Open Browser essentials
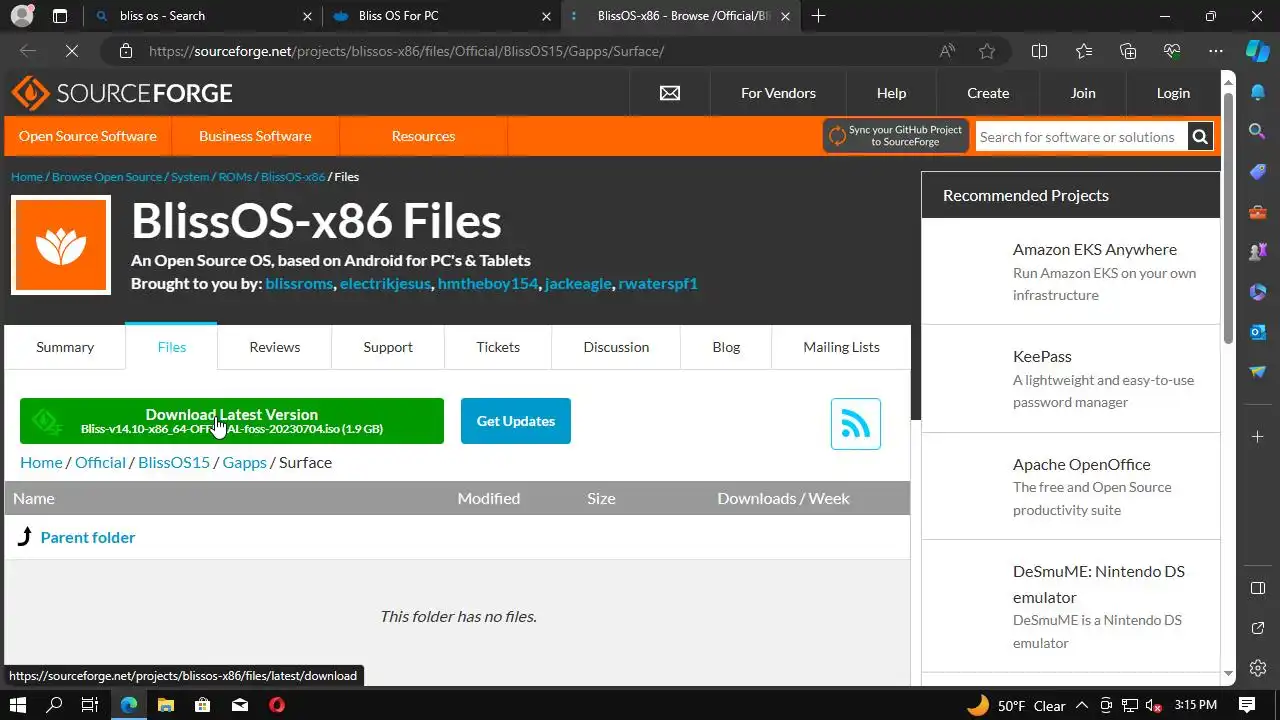Viewport: 1280px width, 720px height. pyautogui.click(x=1172, y=51)
